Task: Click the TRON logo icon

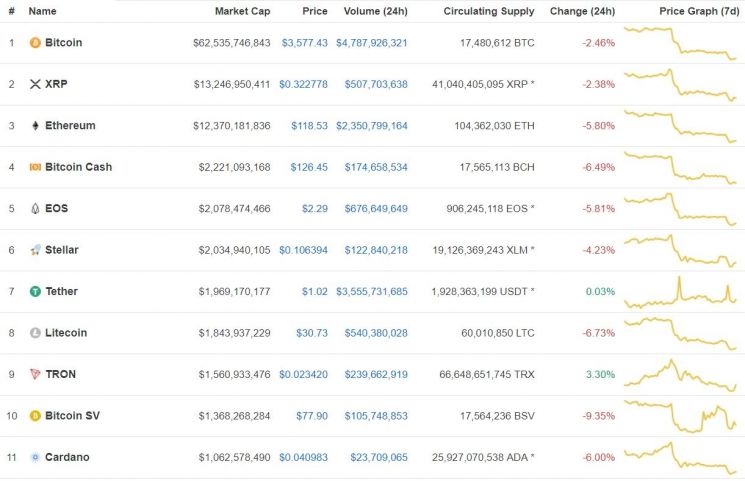Action: click(35, 374)
